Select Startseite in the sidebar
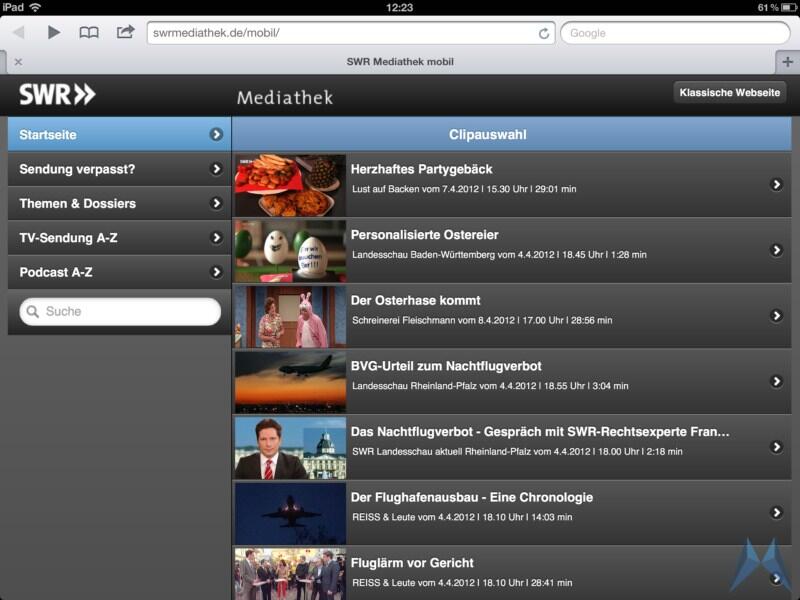 (119, 134)
